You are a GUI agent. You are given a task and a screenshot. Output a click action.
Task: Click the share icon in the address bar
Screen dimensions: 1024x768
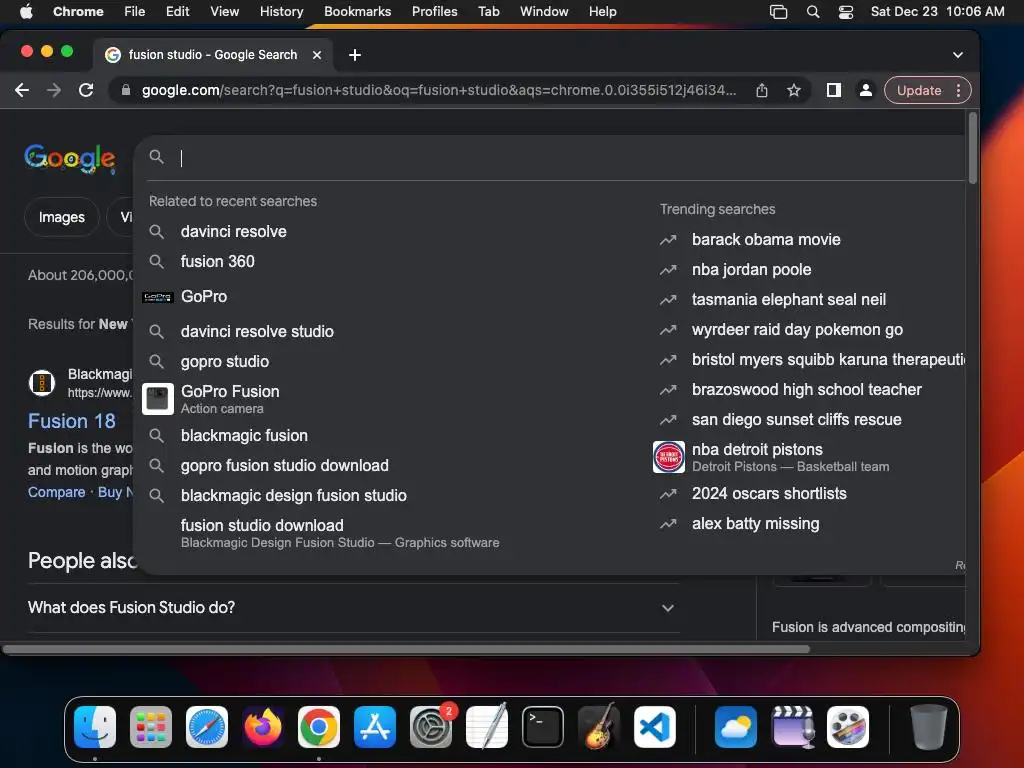tap(762, 90)
